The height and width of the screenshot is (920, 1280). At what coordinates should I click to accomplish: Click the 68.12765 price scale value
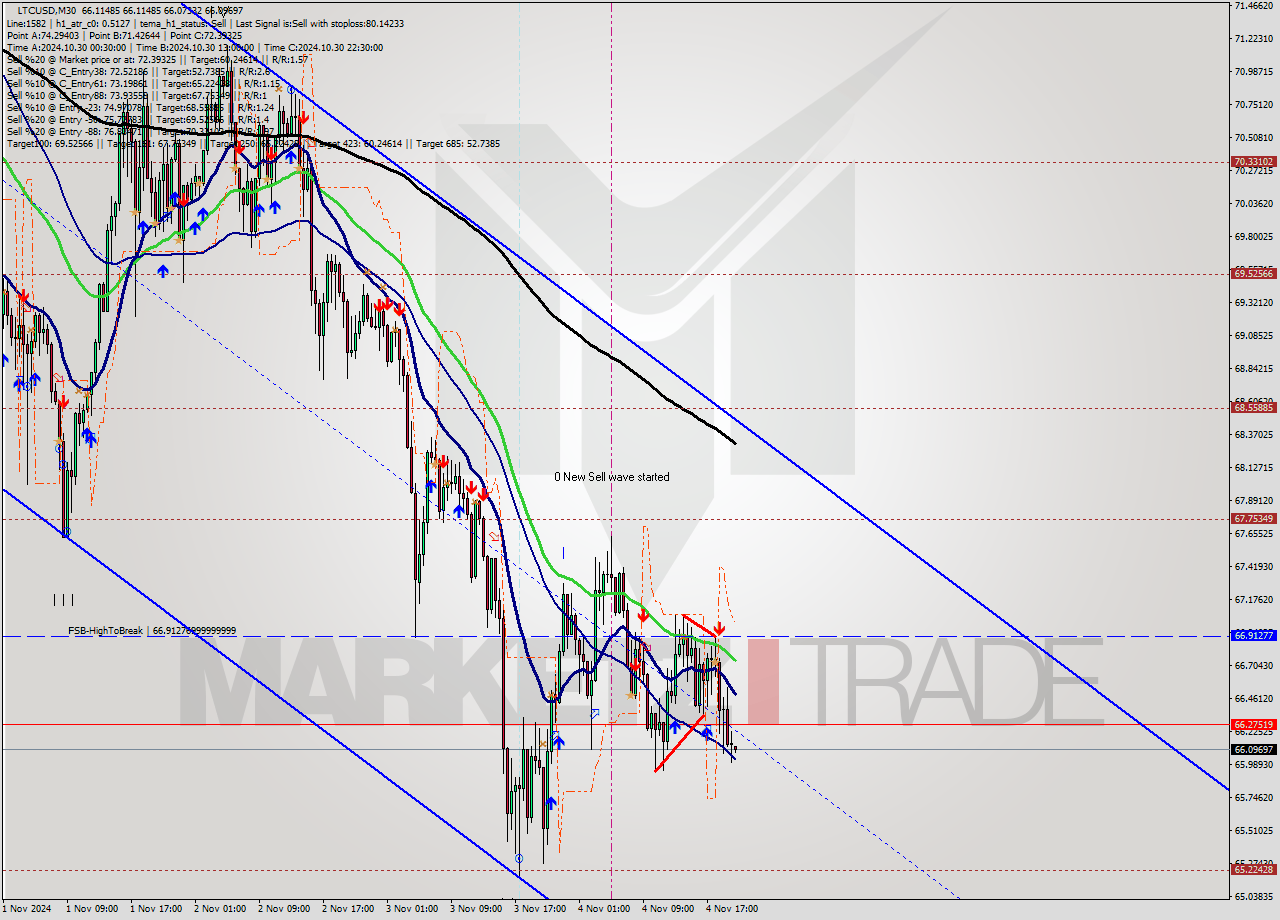click(1253, 468)
